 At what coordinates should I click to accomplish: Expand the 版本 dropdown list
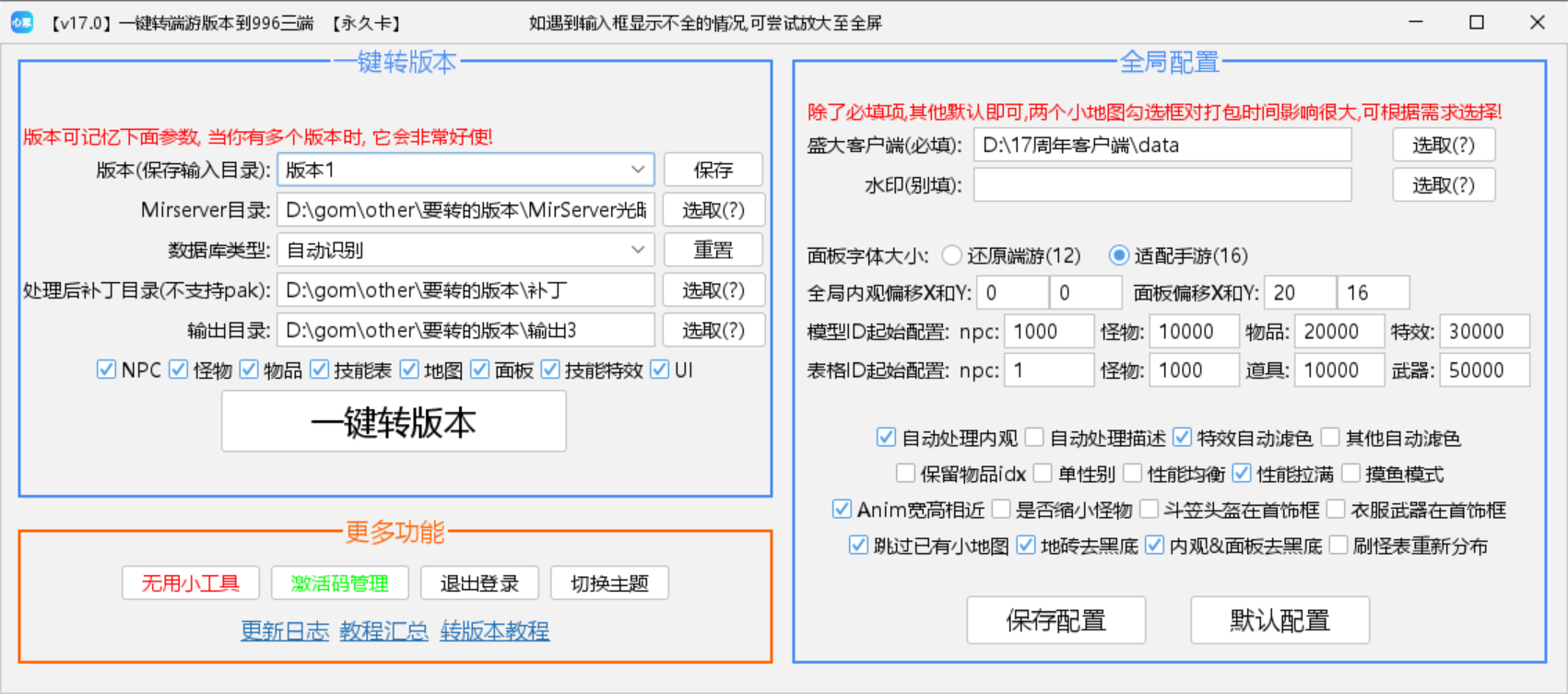[x=637, y=170]
